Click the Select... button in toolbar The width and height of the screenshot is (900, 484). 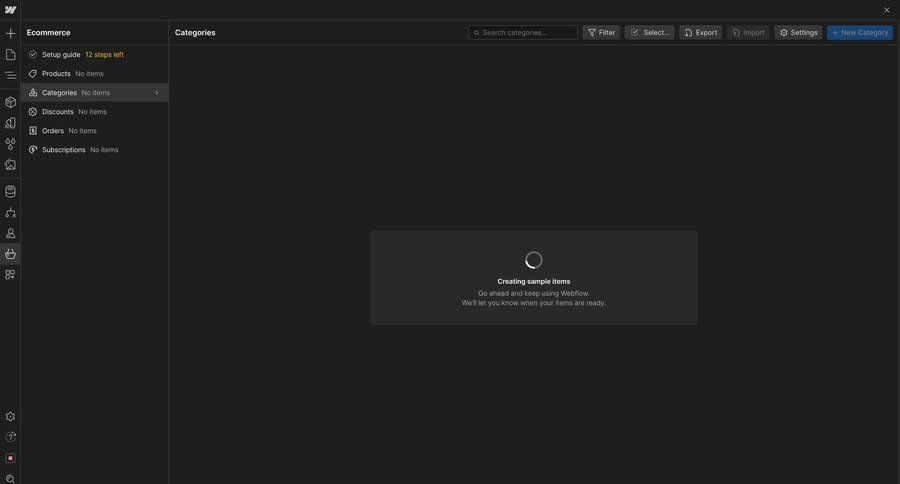[649, 32]
